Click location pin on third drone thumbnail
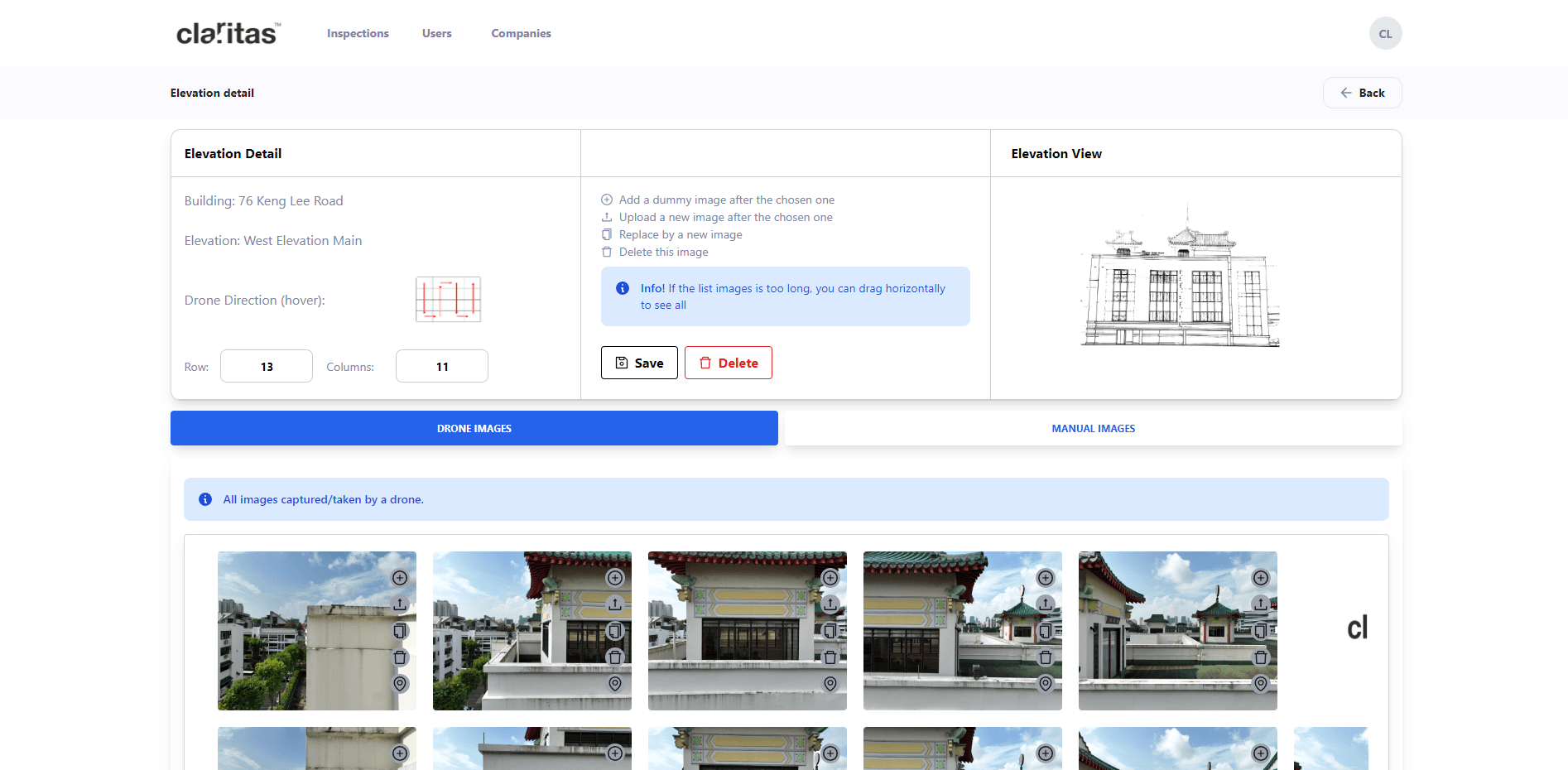Viewport: 1568px width, 770px height. pyautogui.click(x=830, y=684)
